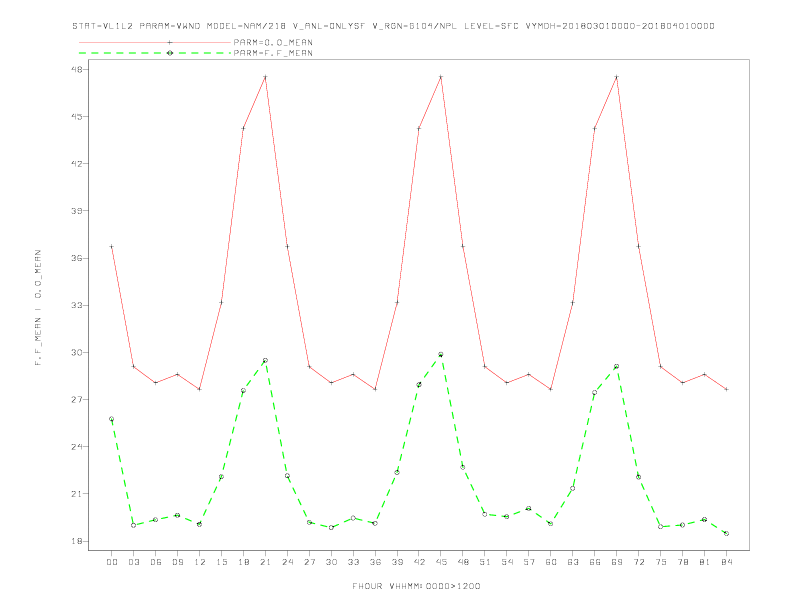The image size is (792, 612).
Task: Click x-axis forecast hour label 72
Action: 638,562
